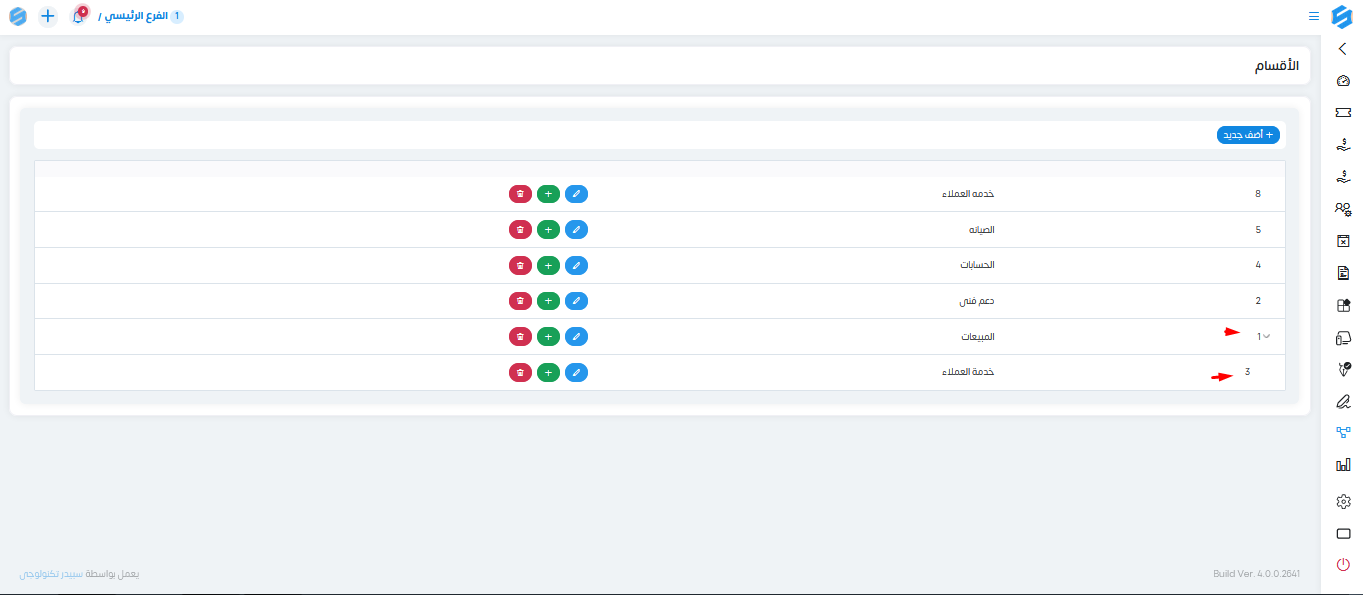Collapse the المبيعات row chevron
Screen dimensions: 1363x595
point(1267,336)
